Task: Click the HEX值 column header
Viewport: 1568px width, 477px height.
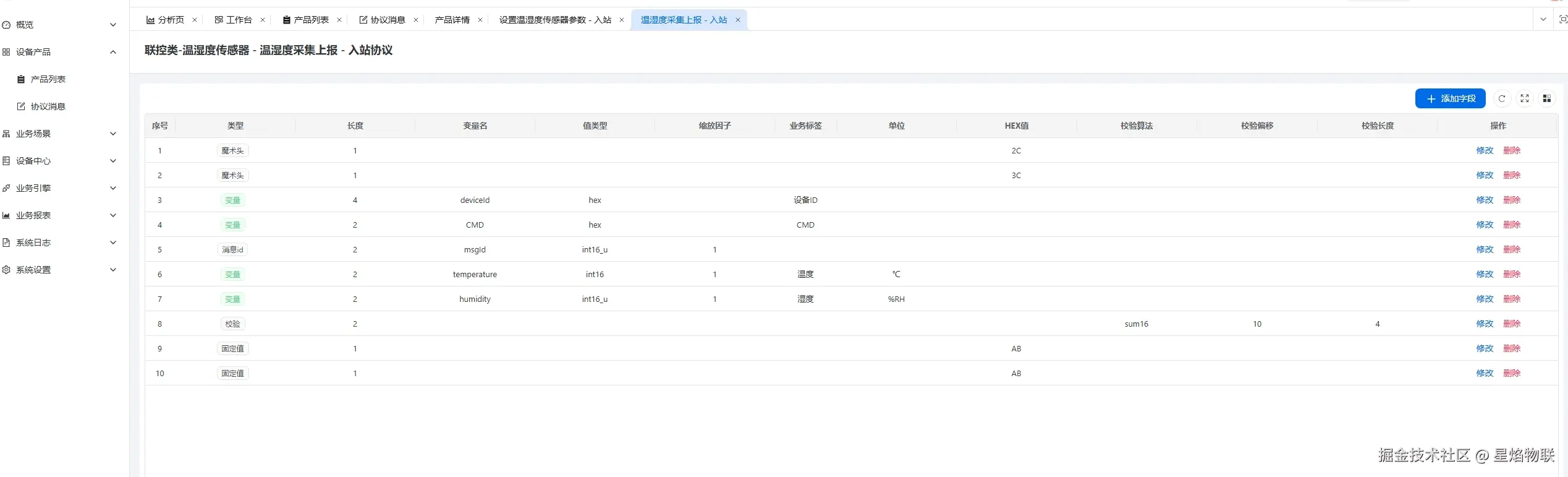Action: [x=1017, y=126]
